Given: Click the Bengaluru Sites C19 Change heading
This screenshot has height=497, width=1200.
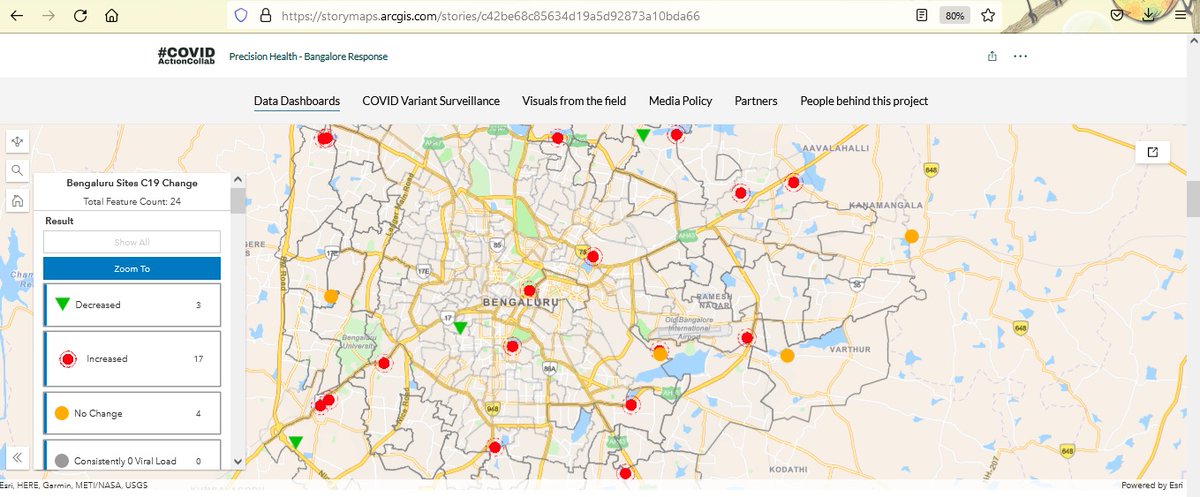Looking at the screenshot, I should pyautogui.click(x=132, y=183).
